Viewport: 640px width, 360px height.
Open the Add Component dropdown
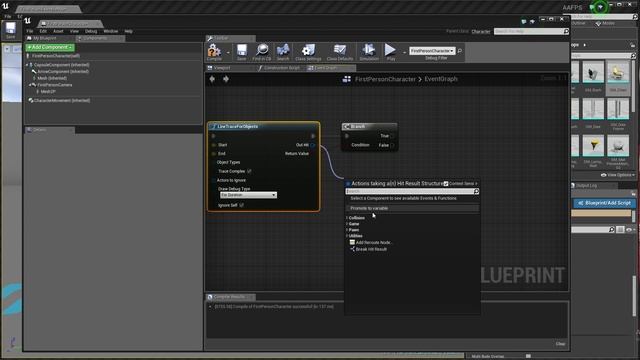[50, 47]
